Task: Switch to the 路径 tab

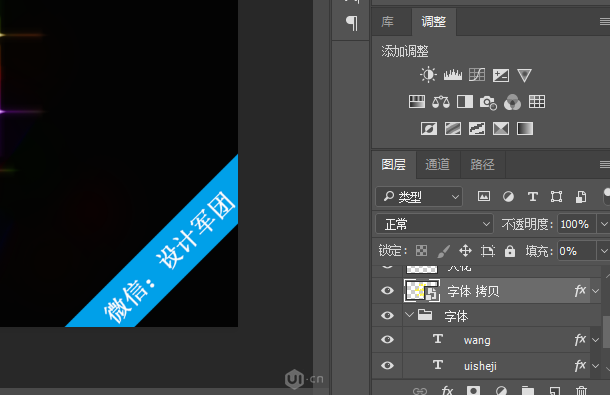Action: click(482, 165)
